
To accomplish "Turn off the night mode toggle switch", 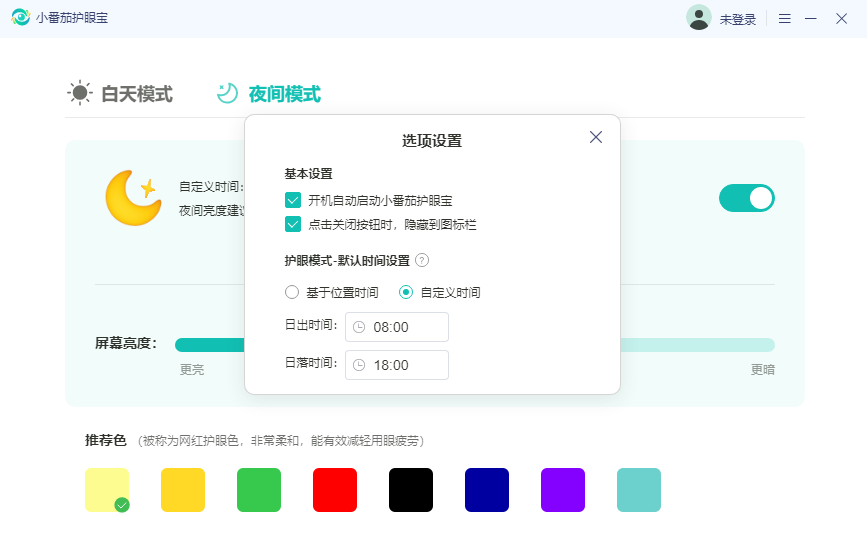I will (746, 198).
